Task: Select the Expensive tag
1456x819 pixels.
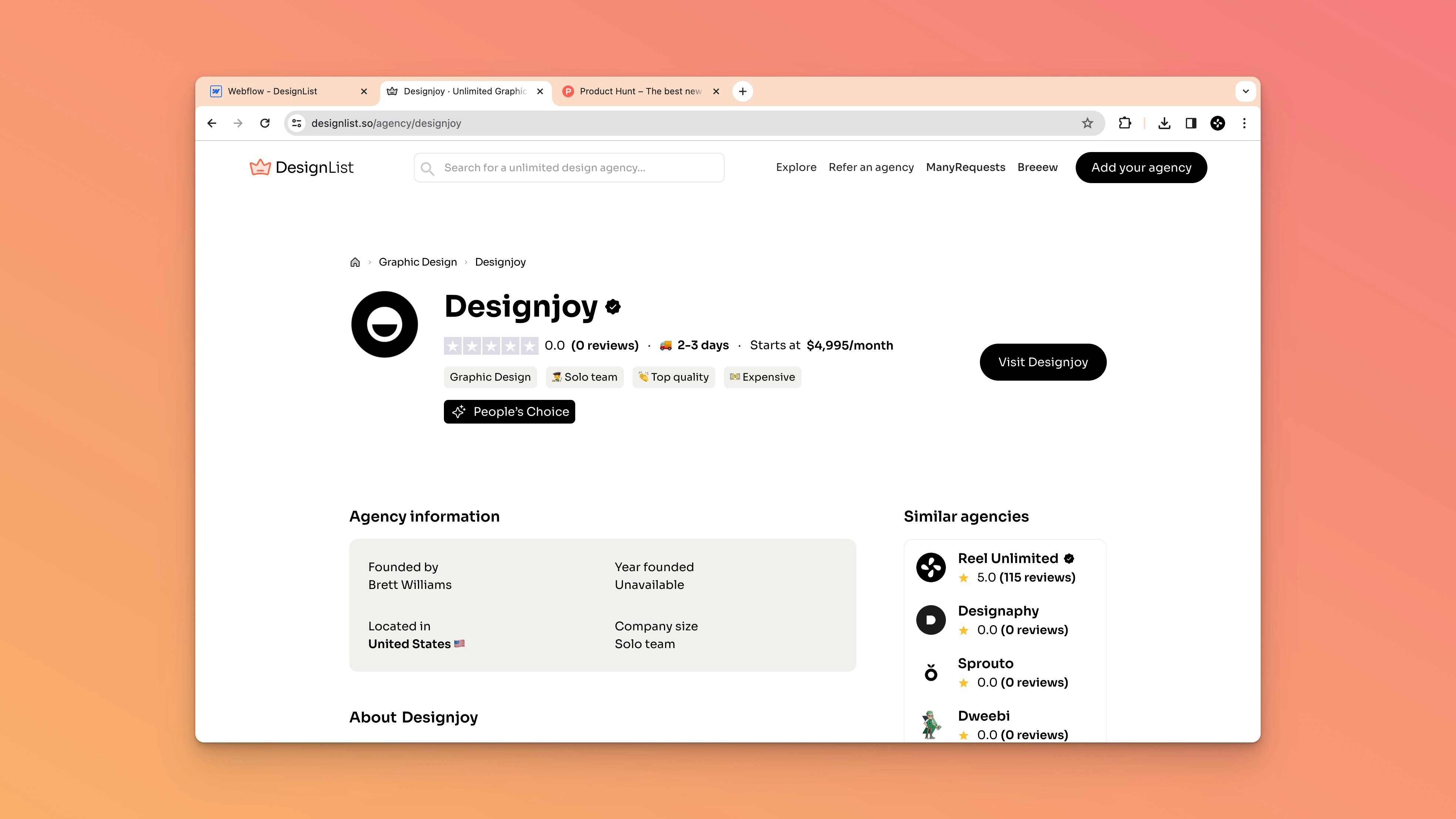Action: coord(762,377)
